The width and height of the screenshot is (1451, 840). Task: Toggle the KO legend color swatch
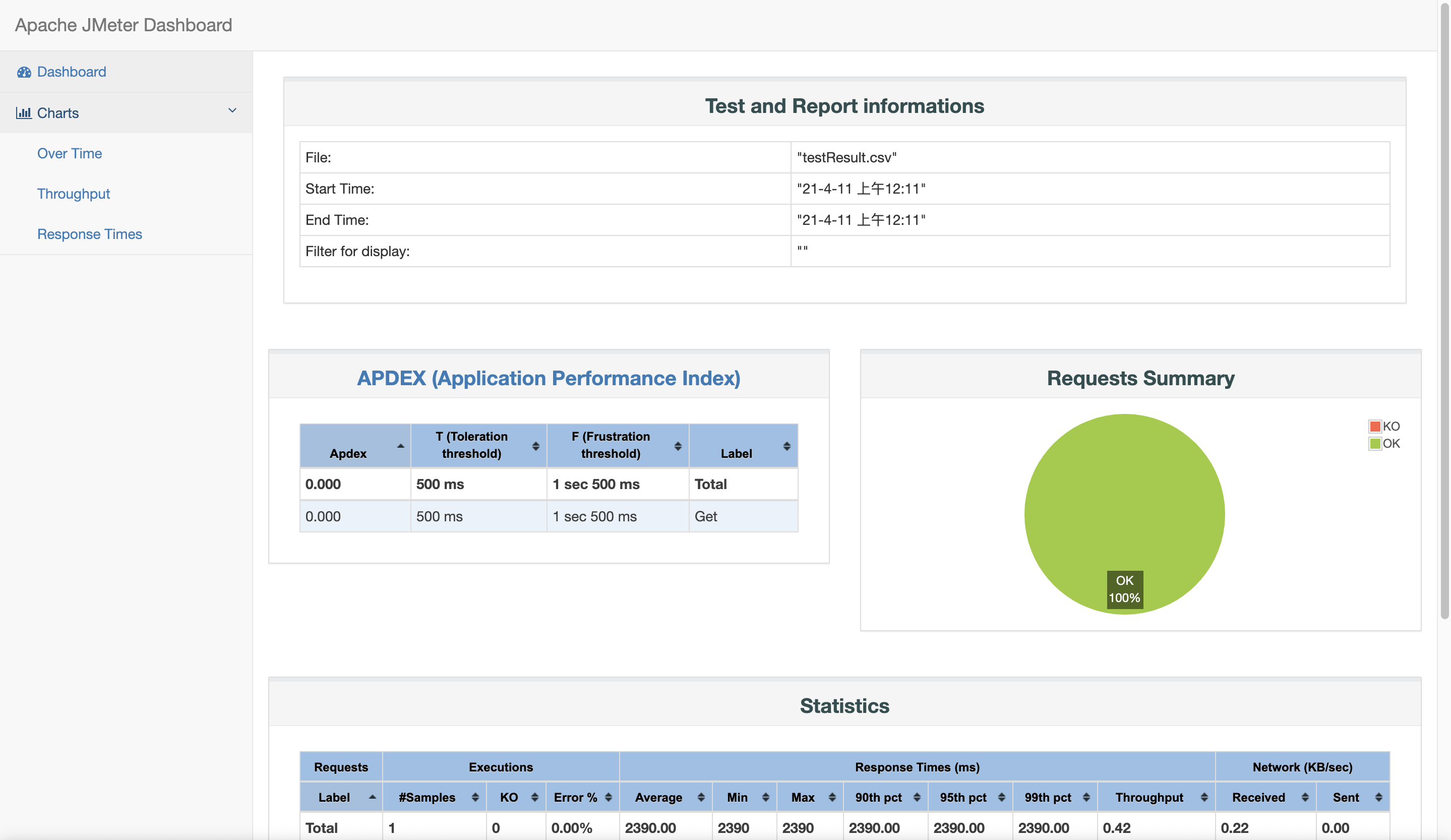(x=1375, y=427)
